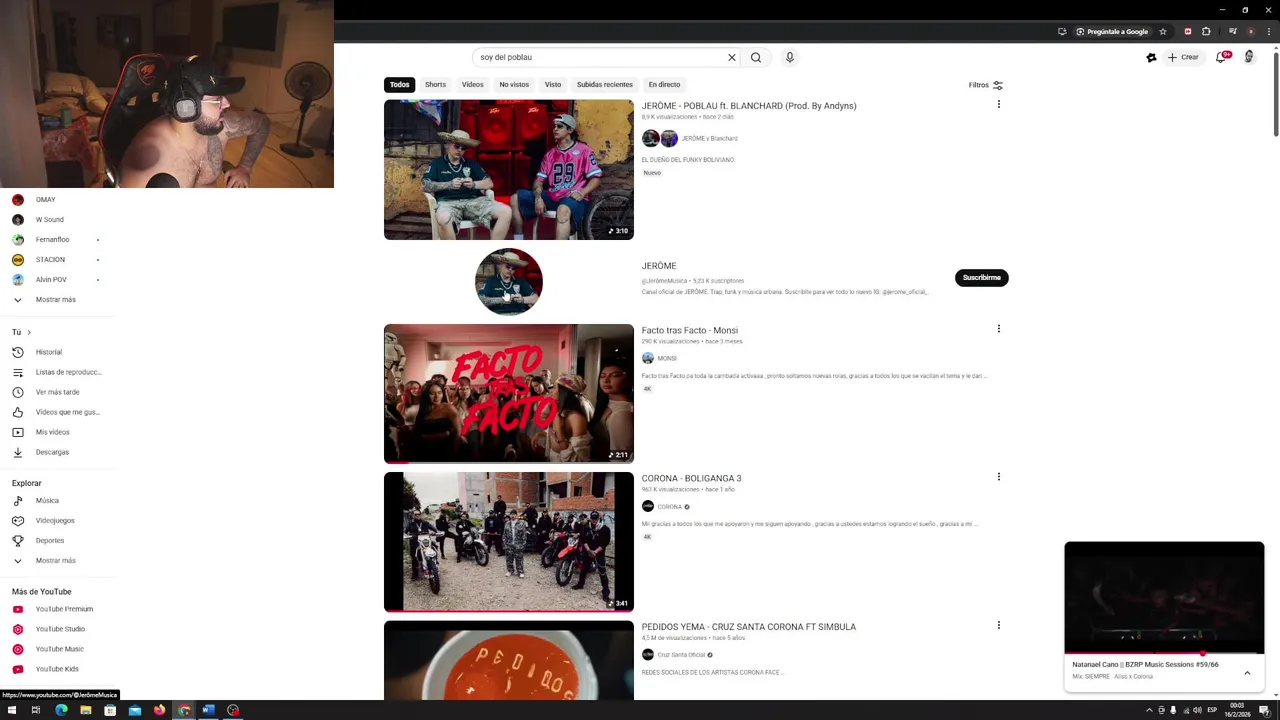Clear the search box with the X icon
This screenshot has height=720, width=1280.
(x=731, y=57)
